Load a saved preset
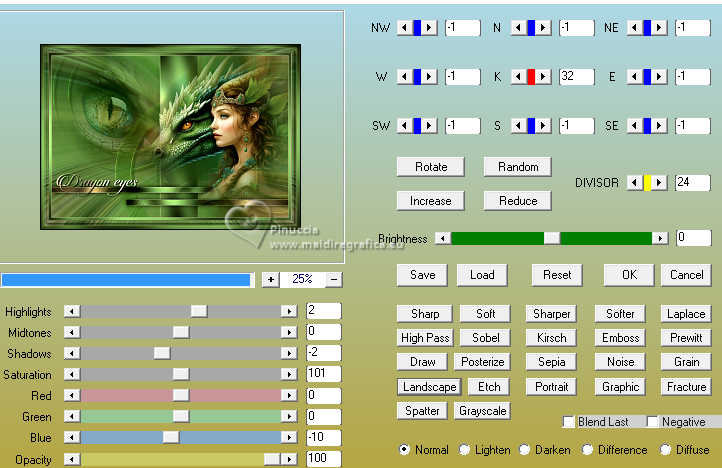 click(x=482, y=275)
